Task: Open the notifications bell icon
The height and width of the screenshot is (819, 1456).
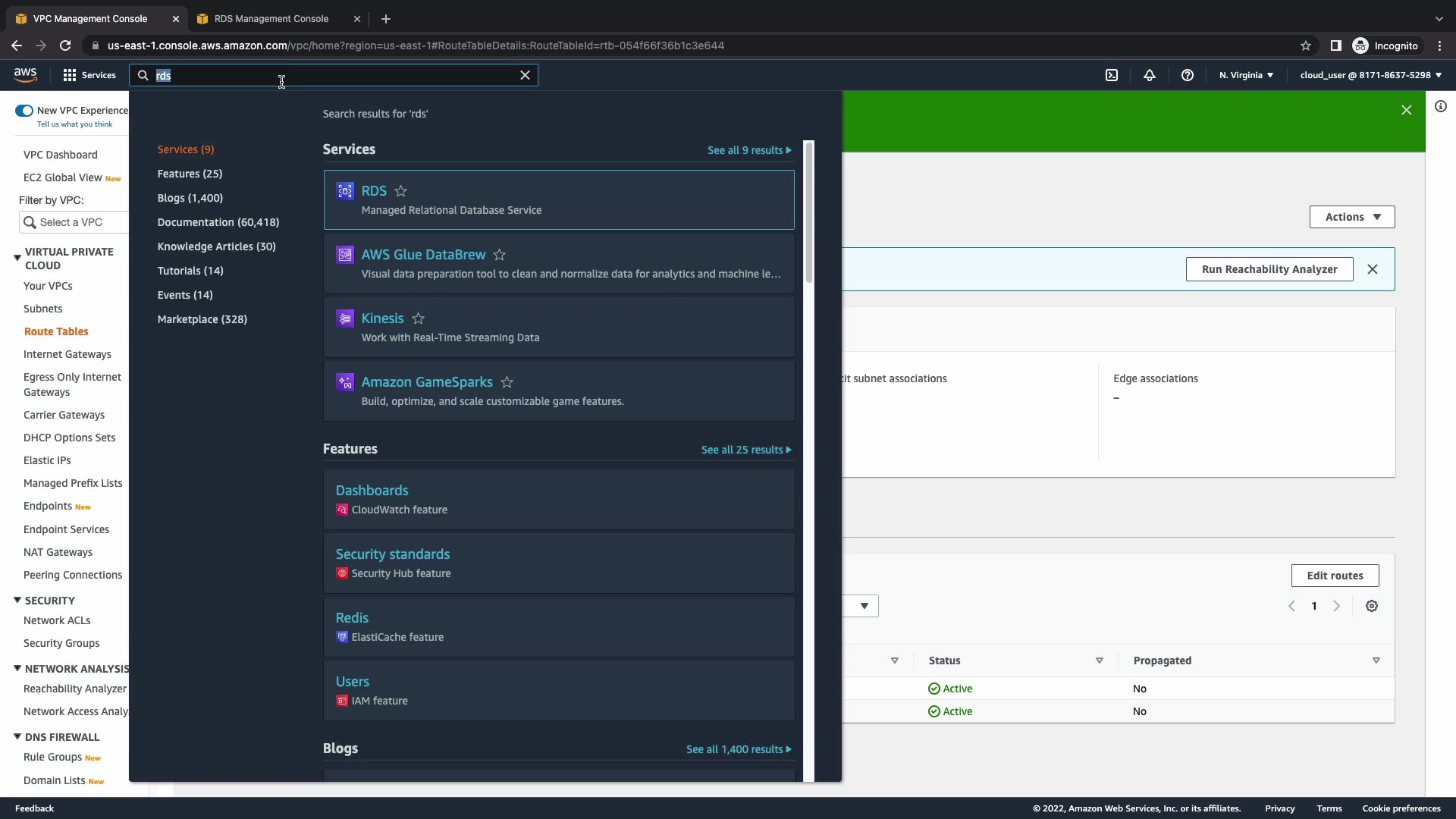Action: (1150, 75)
